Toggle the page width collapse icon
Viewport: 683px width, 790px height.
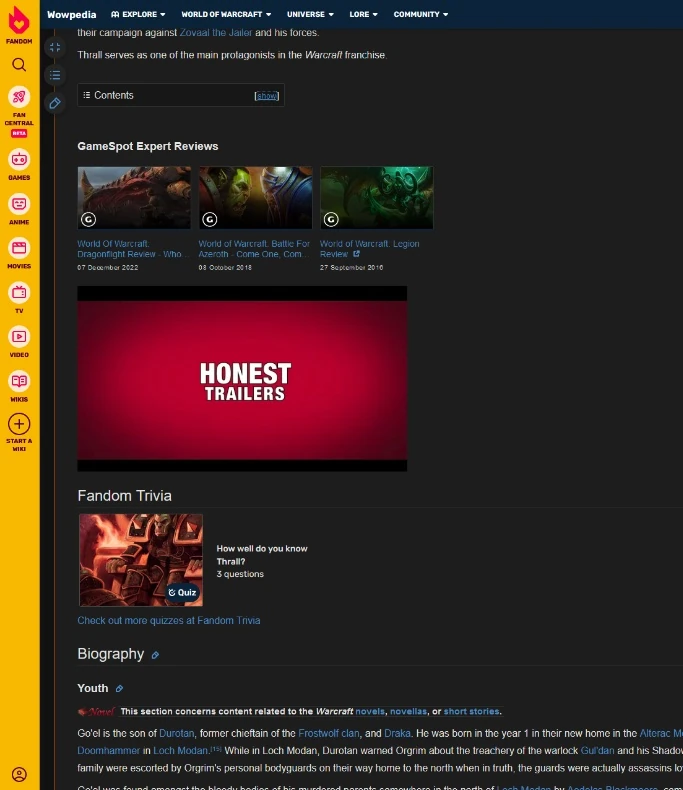pyautogui.click(x=55, y=47)
